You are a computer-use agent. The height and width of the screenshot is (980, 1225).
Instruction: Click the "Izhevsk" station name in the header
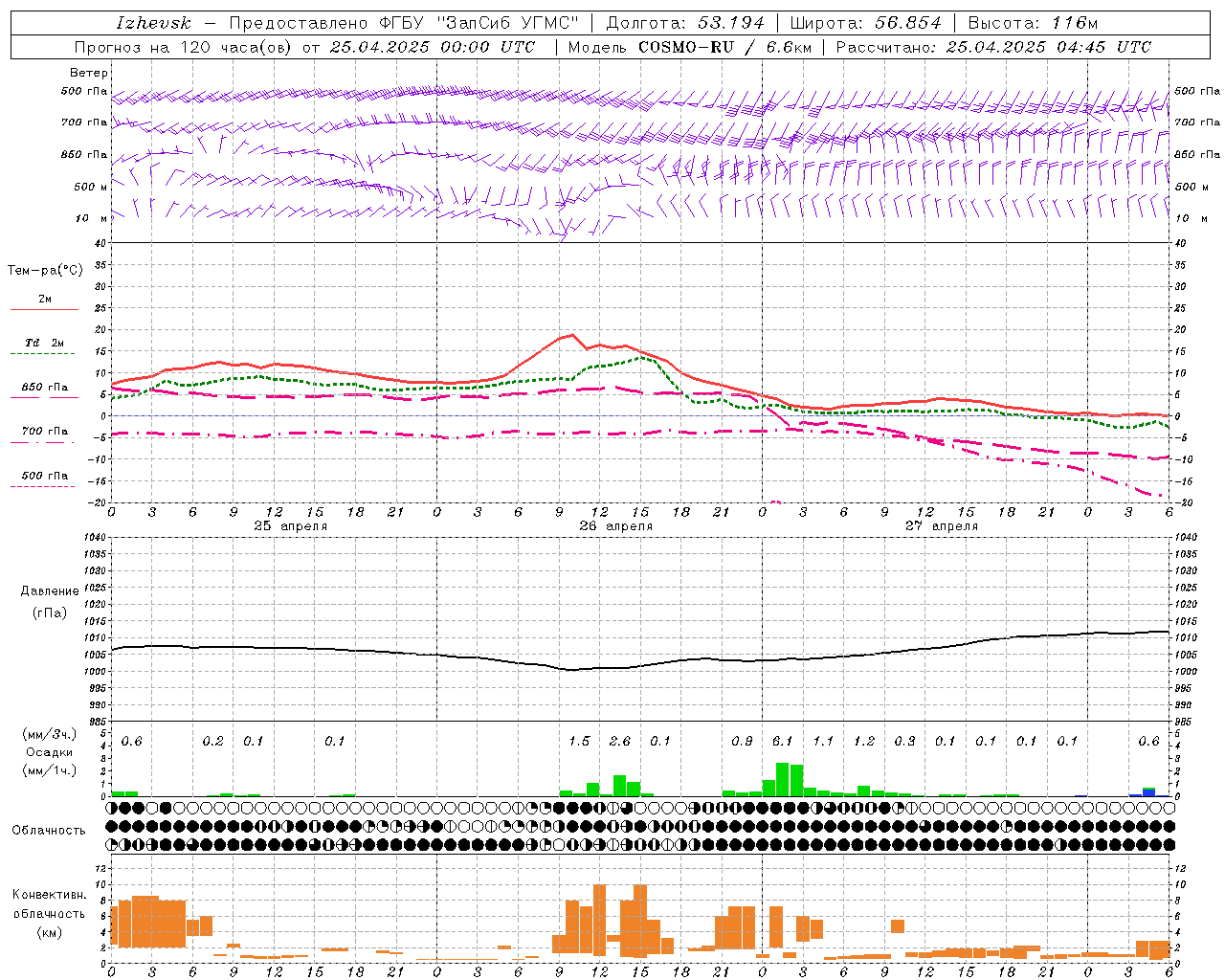(x=153, y=23)
